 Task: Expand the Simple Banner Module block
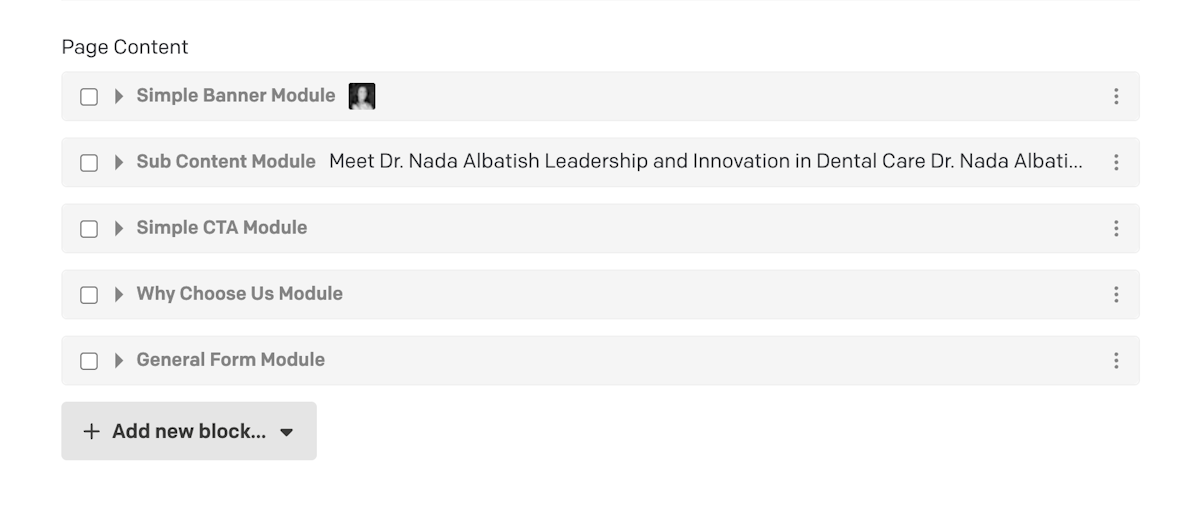tap(119, 96)
